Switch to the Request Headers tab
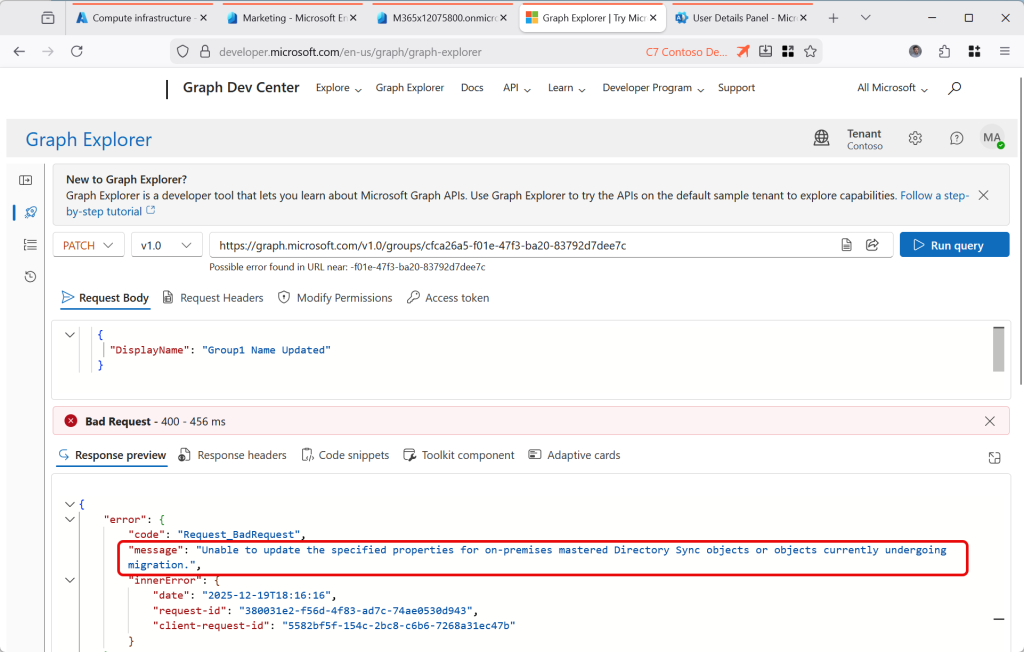 [x=213, y=298]
